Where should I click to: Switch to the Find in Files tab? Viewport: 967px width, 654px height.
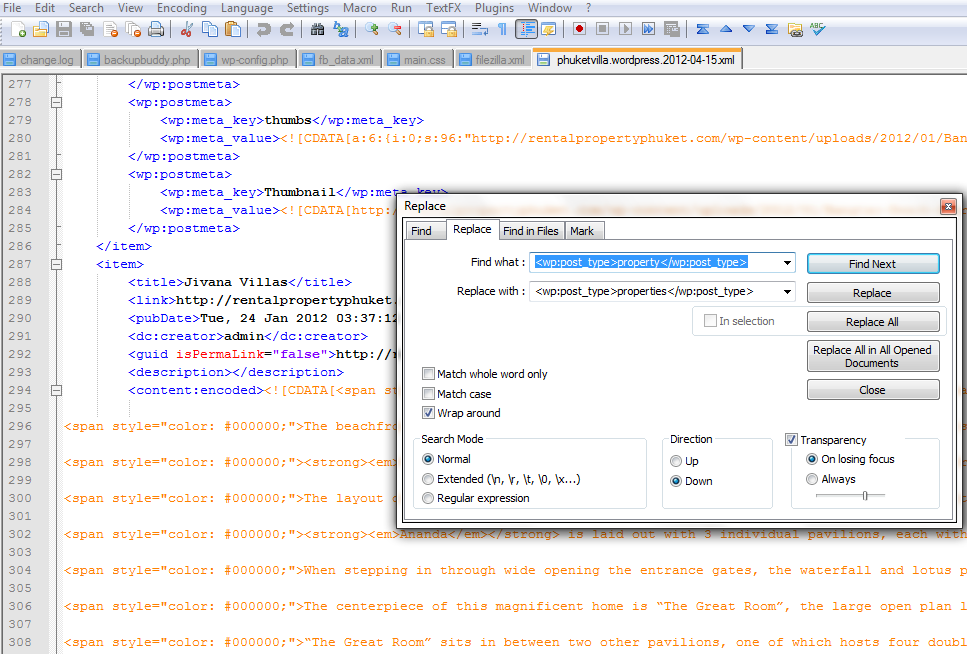point(531,230)
